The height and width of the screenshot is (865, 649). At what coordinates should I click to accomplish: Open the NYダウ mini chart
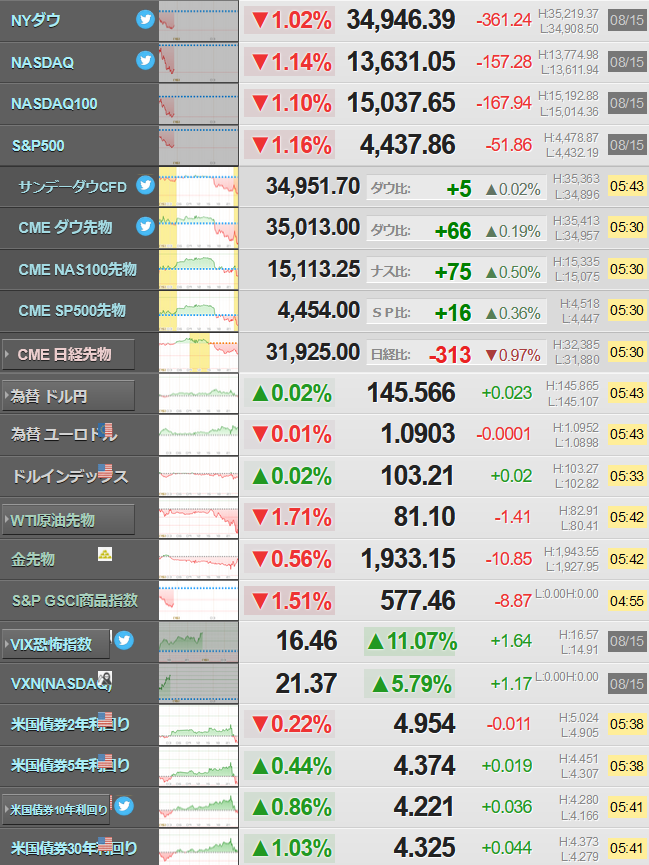click(199, 21)
